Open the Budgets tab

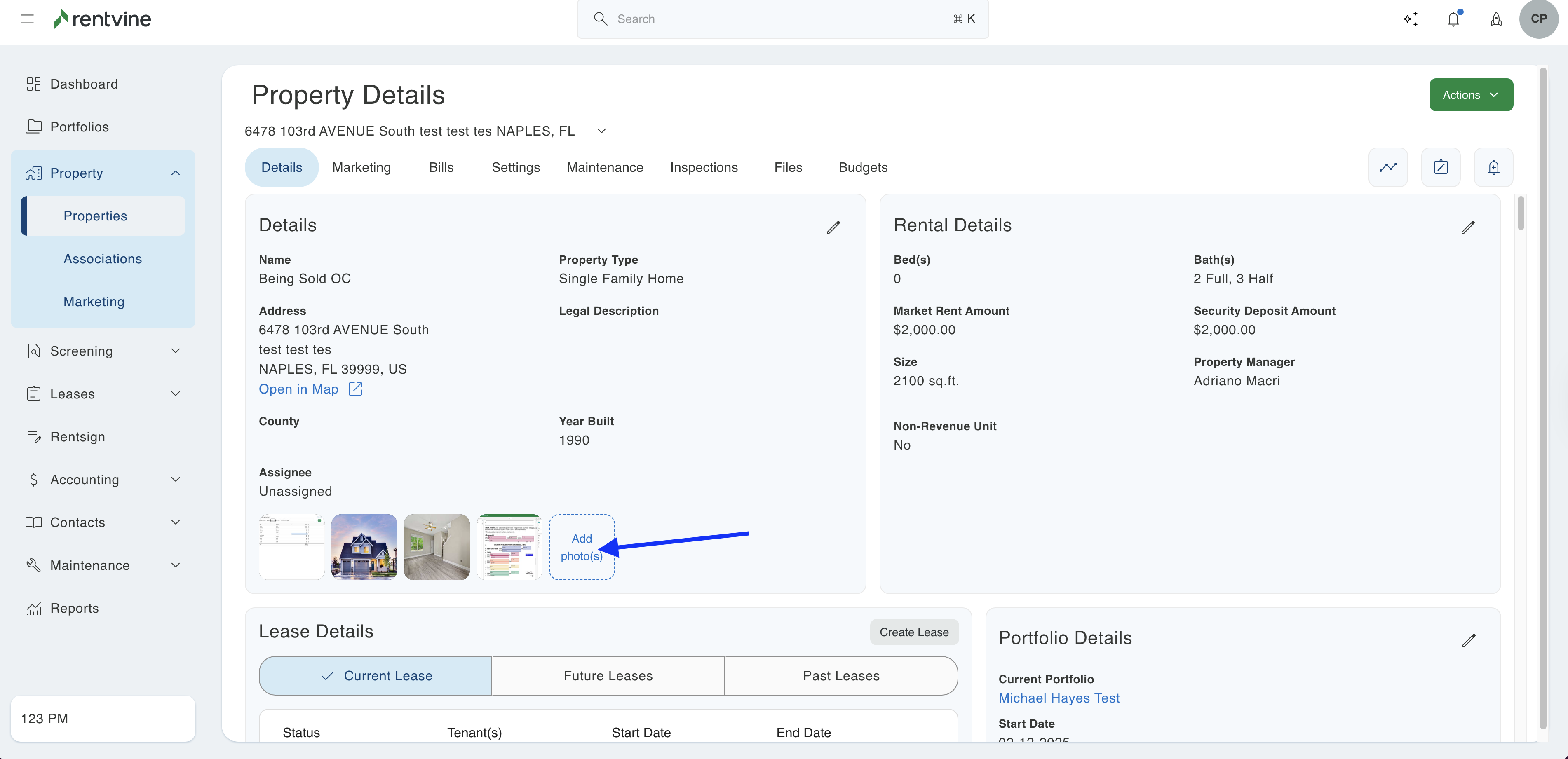tap(862, 167)
